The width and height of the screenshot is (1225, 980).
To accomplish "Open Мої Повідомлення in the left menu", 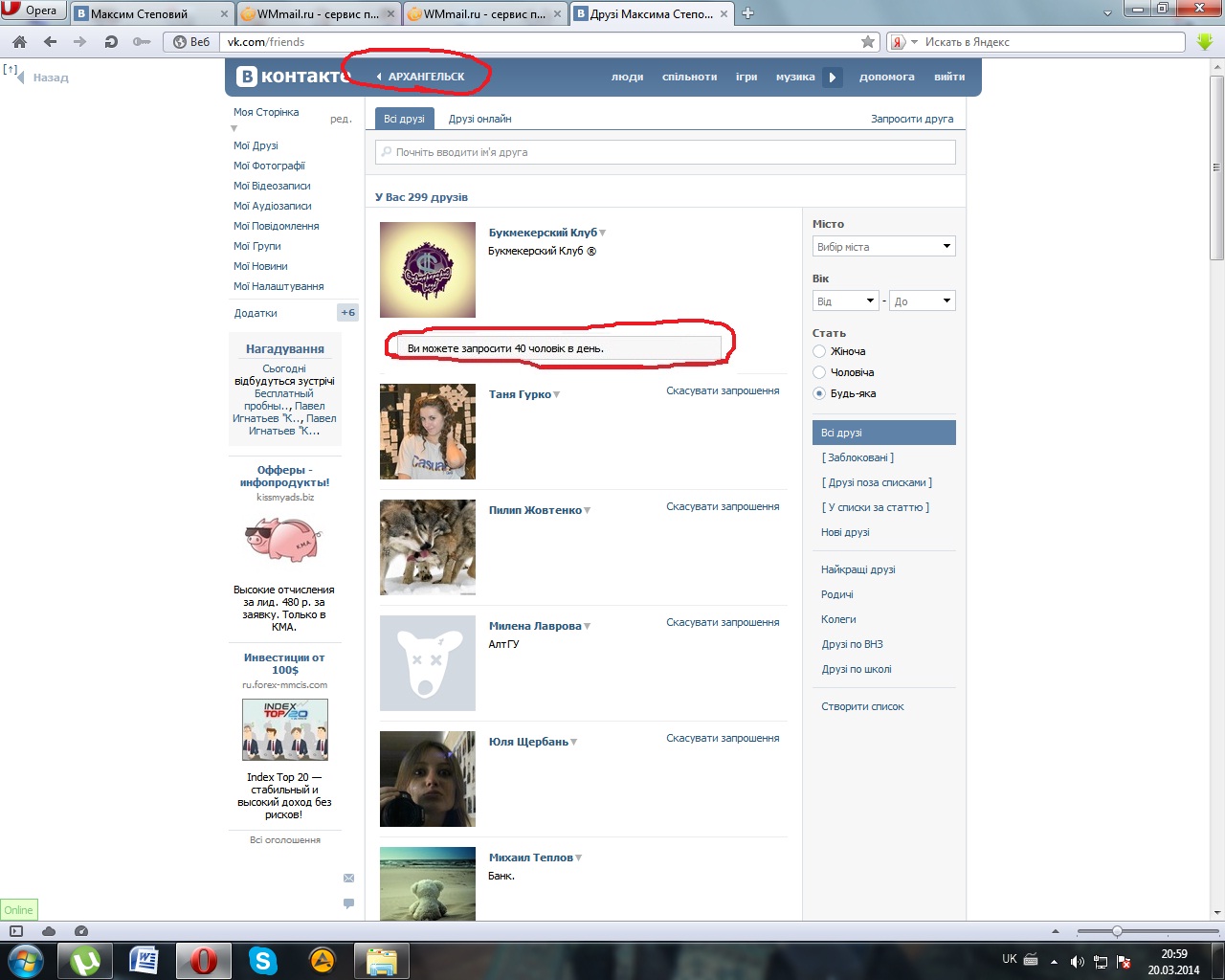I will [x=277, y=226].
